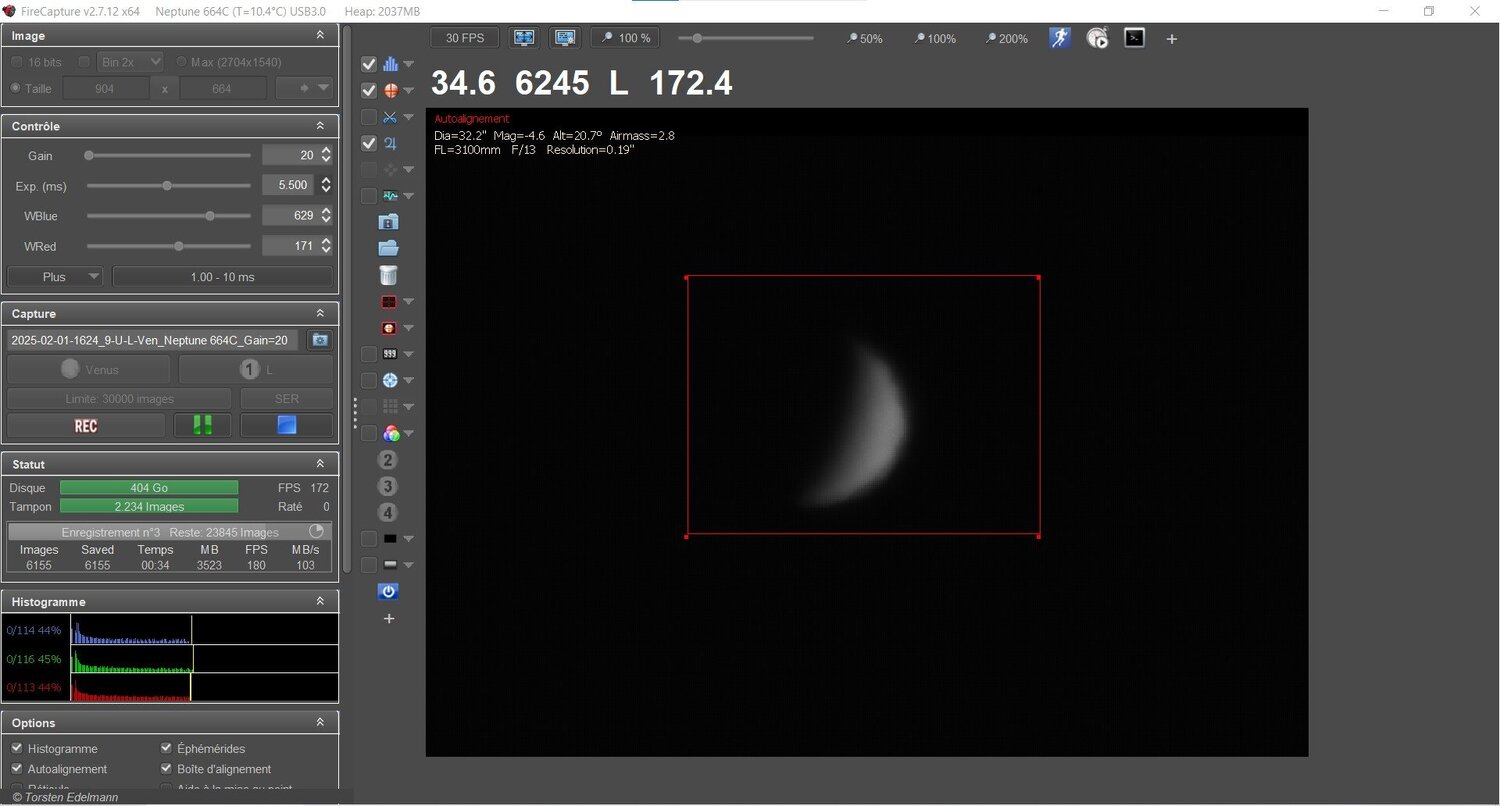Click the plus icon below power button

tap(389, 619)
